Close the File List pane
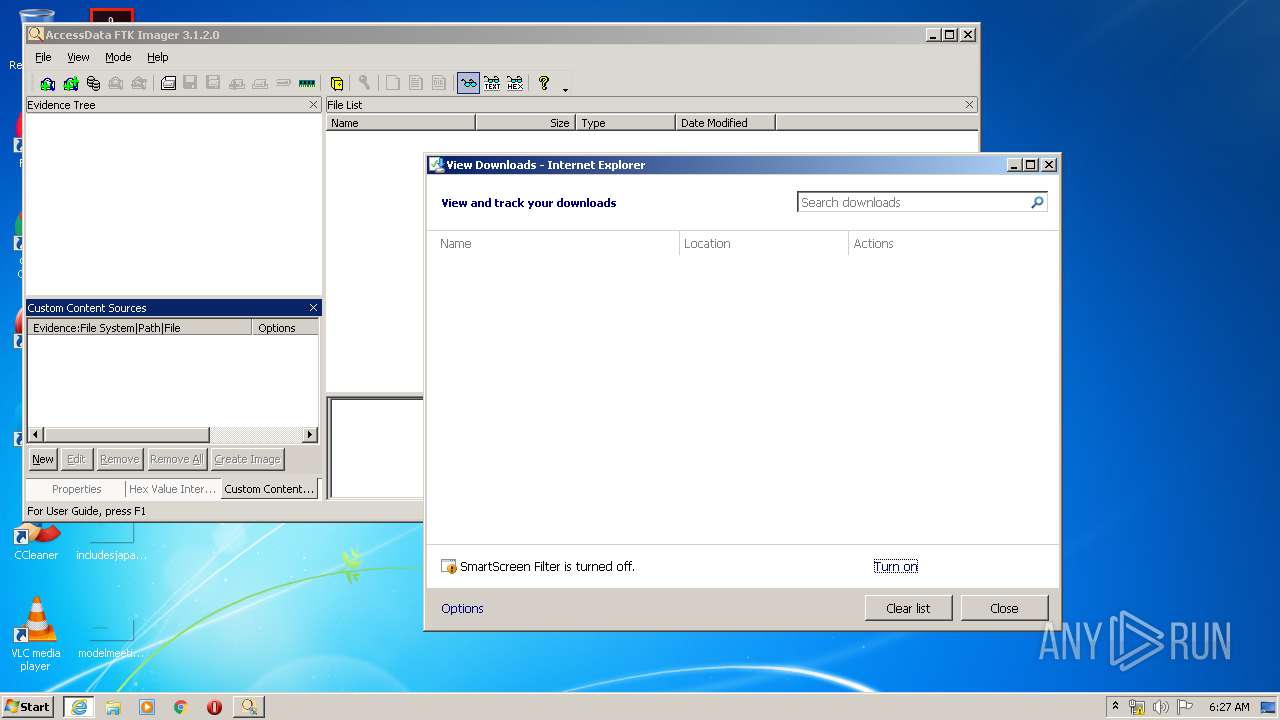The image size is (1280, 720). (969, 105)
